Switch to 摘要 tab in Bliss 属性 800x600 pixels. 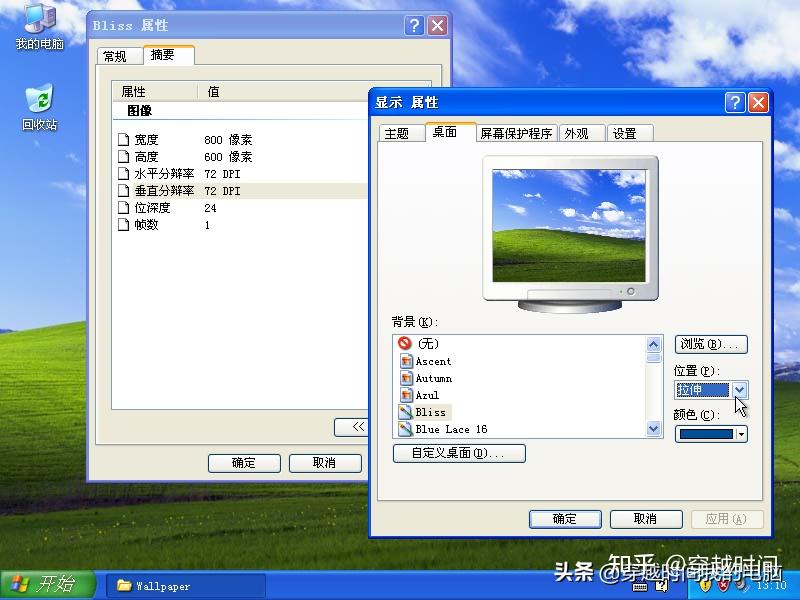tap(168, 55)
